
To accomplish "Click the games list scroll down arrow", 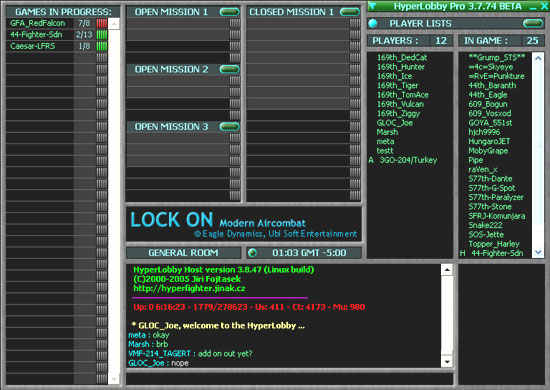I will coord(114,379).
